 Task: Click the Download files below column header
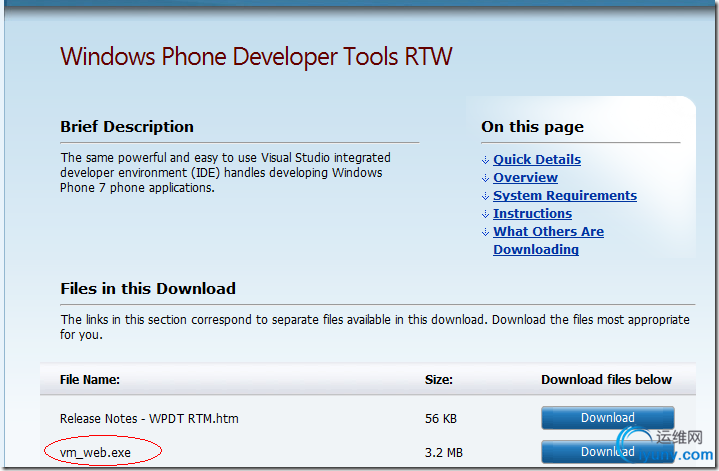pyautogui.click(x=606, y=380)
